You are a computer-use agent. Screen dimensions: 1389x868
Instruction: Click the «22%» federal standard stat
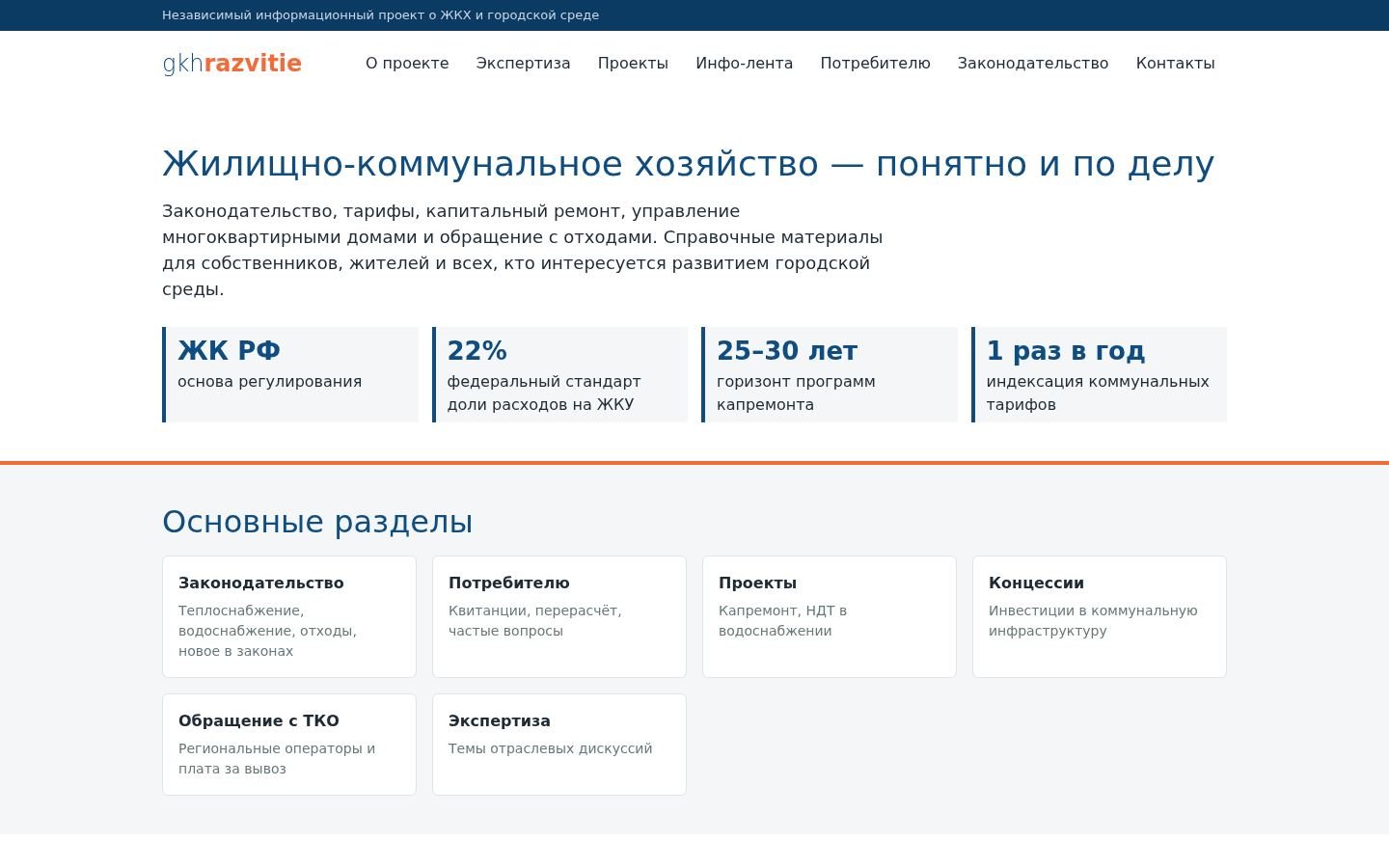560,374
